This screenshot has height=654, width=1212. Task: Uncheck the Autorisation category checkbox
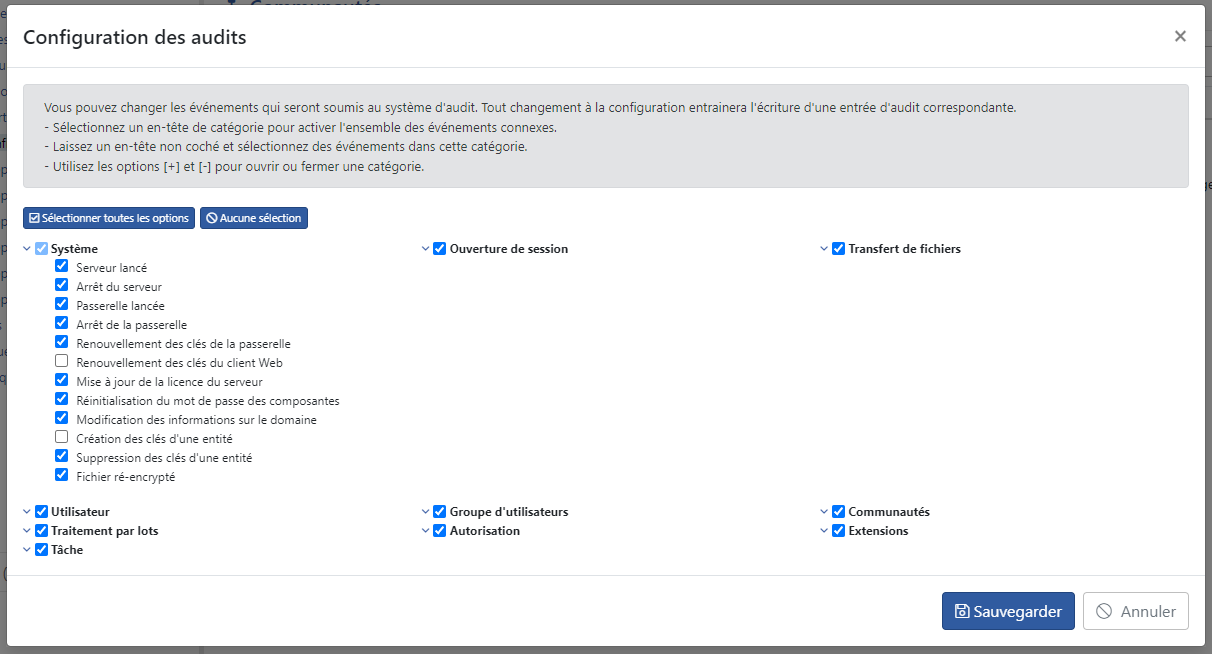(x=440, y=530)
